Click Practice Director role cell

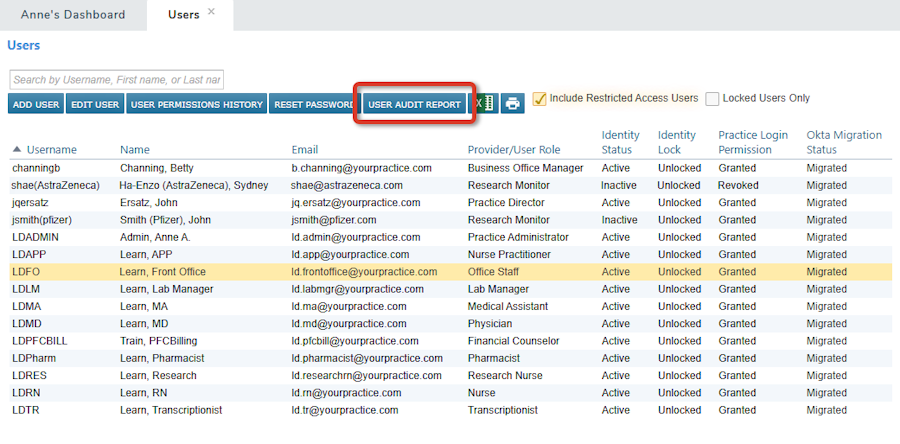pos(506,202)
